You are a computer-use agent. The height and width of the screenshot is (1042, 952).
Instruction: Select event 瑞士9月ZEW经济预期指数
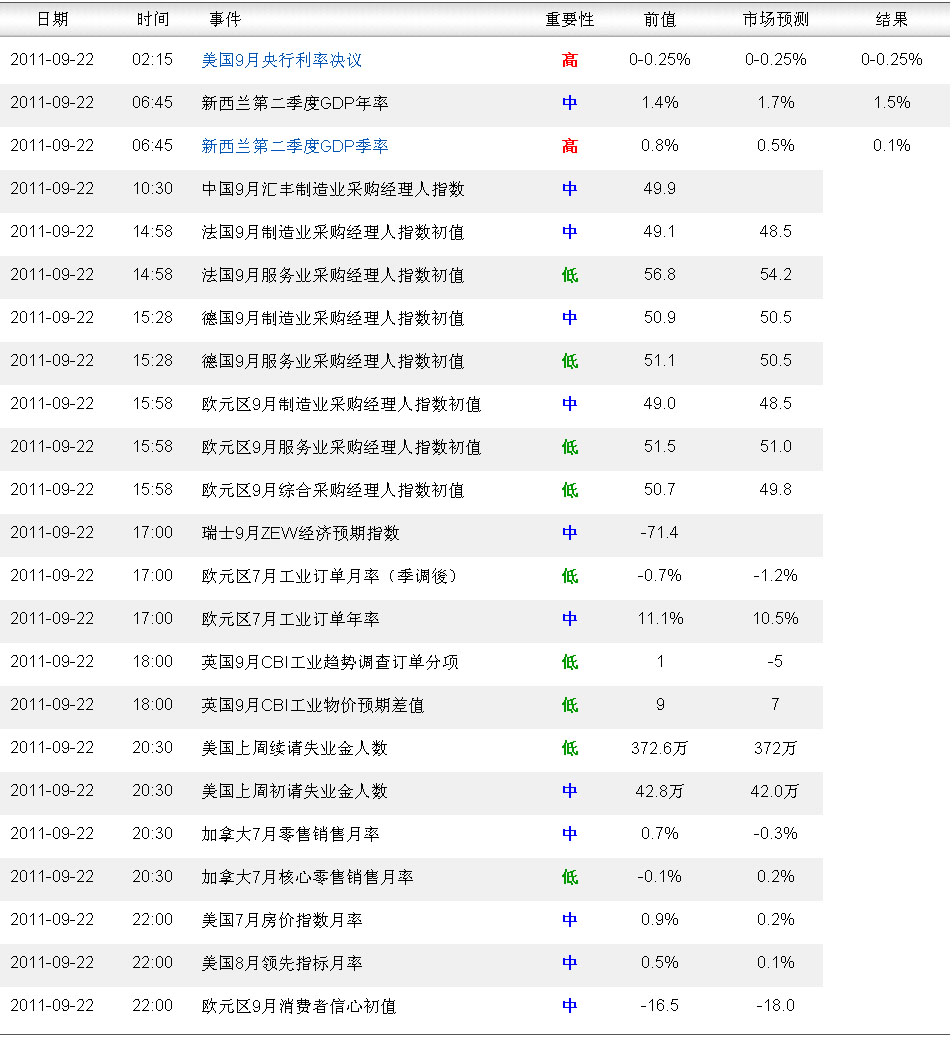click(x=300, y=533)
